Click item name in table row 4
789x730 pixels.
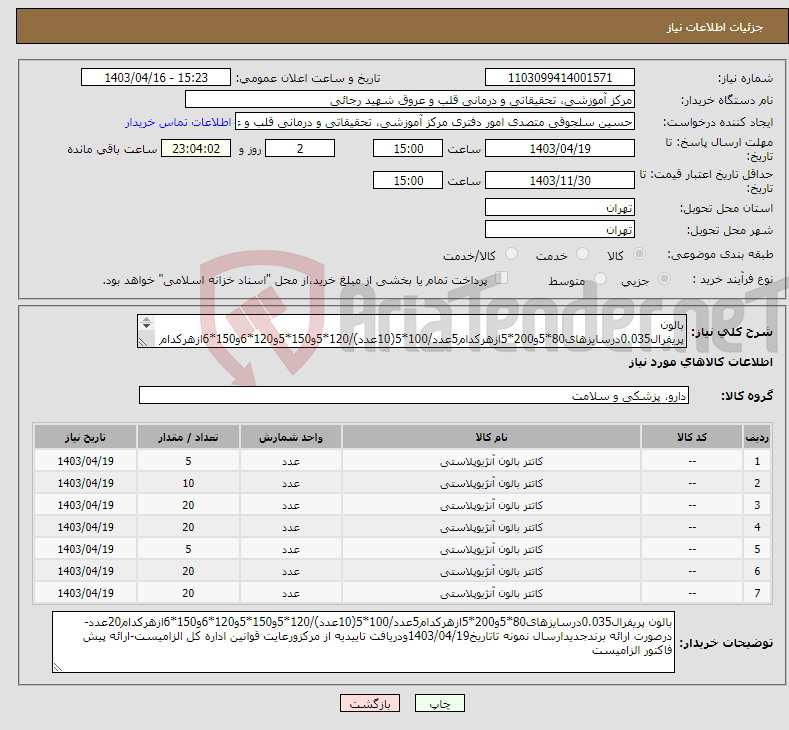click(x=491, y=527)
